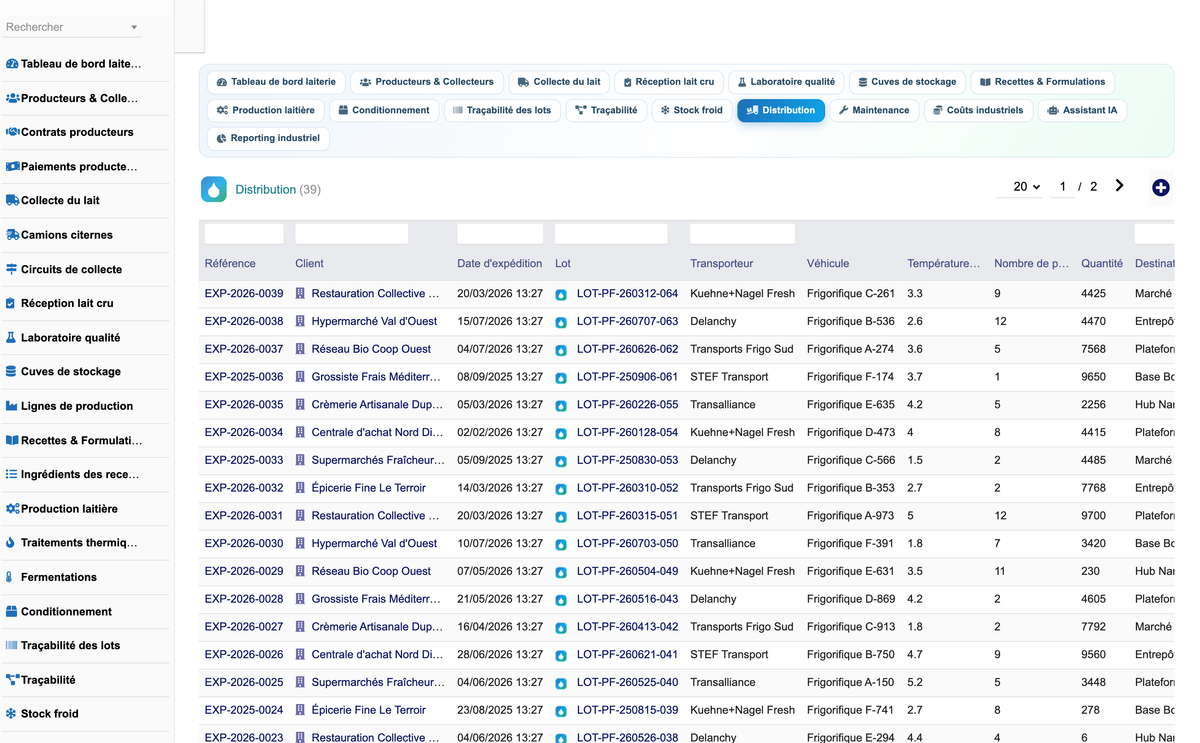Click transporter Transalliance in EXP-2026-0035 row
The height and width of the screenshot is (743, 1200).
[723, 405]
